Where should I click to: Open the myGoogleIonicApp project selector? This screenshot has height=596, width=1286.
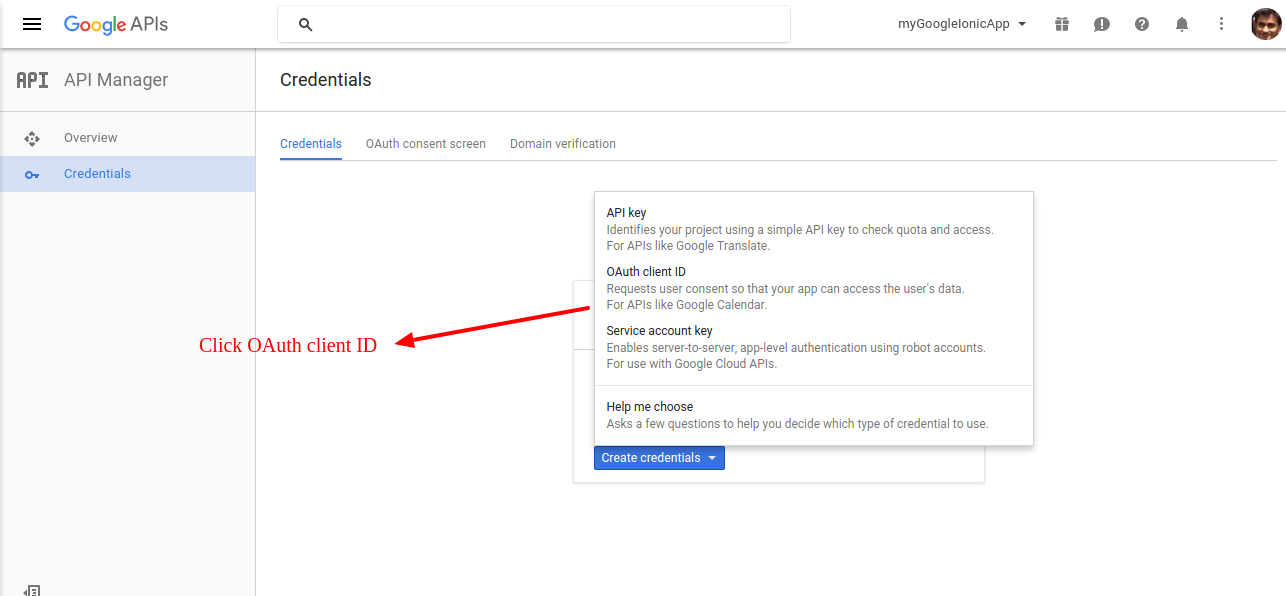[962, 24]
